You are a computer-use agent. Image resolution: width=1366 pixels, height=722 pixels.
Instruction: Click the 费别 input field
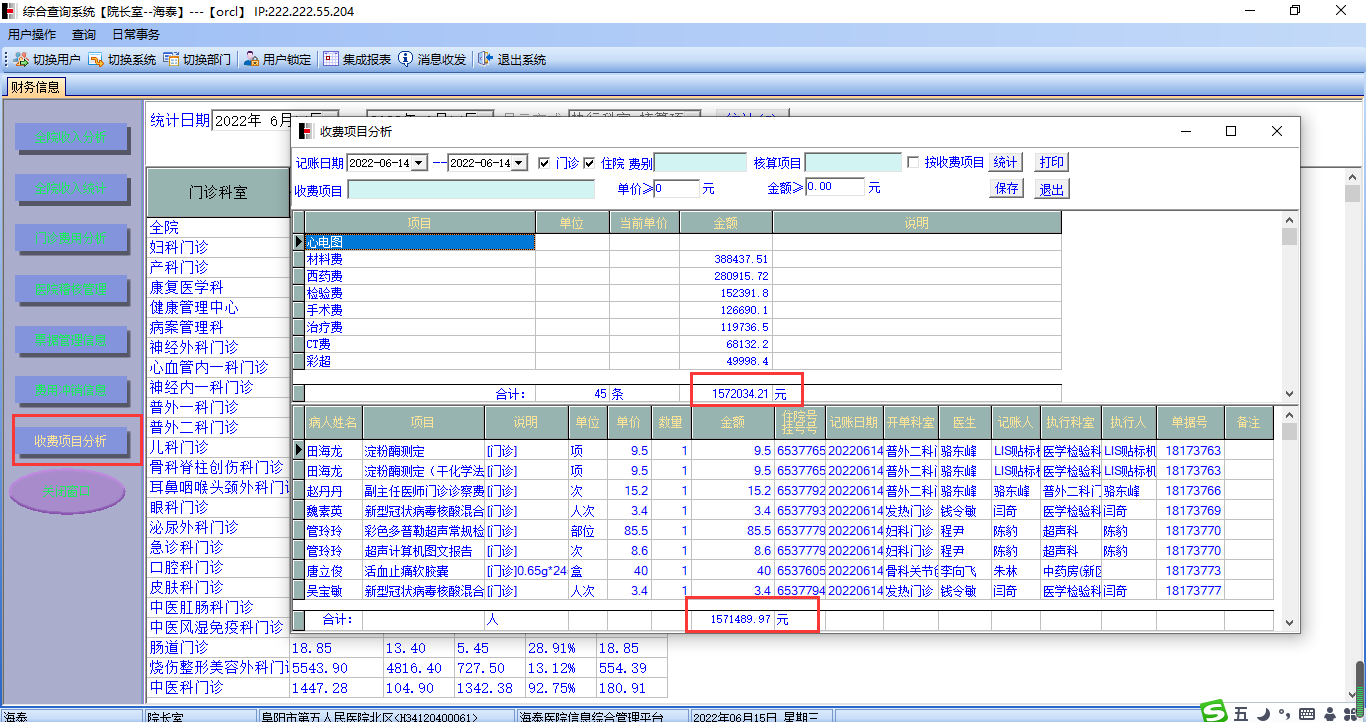pyautogui.click(x=700, y=163)
